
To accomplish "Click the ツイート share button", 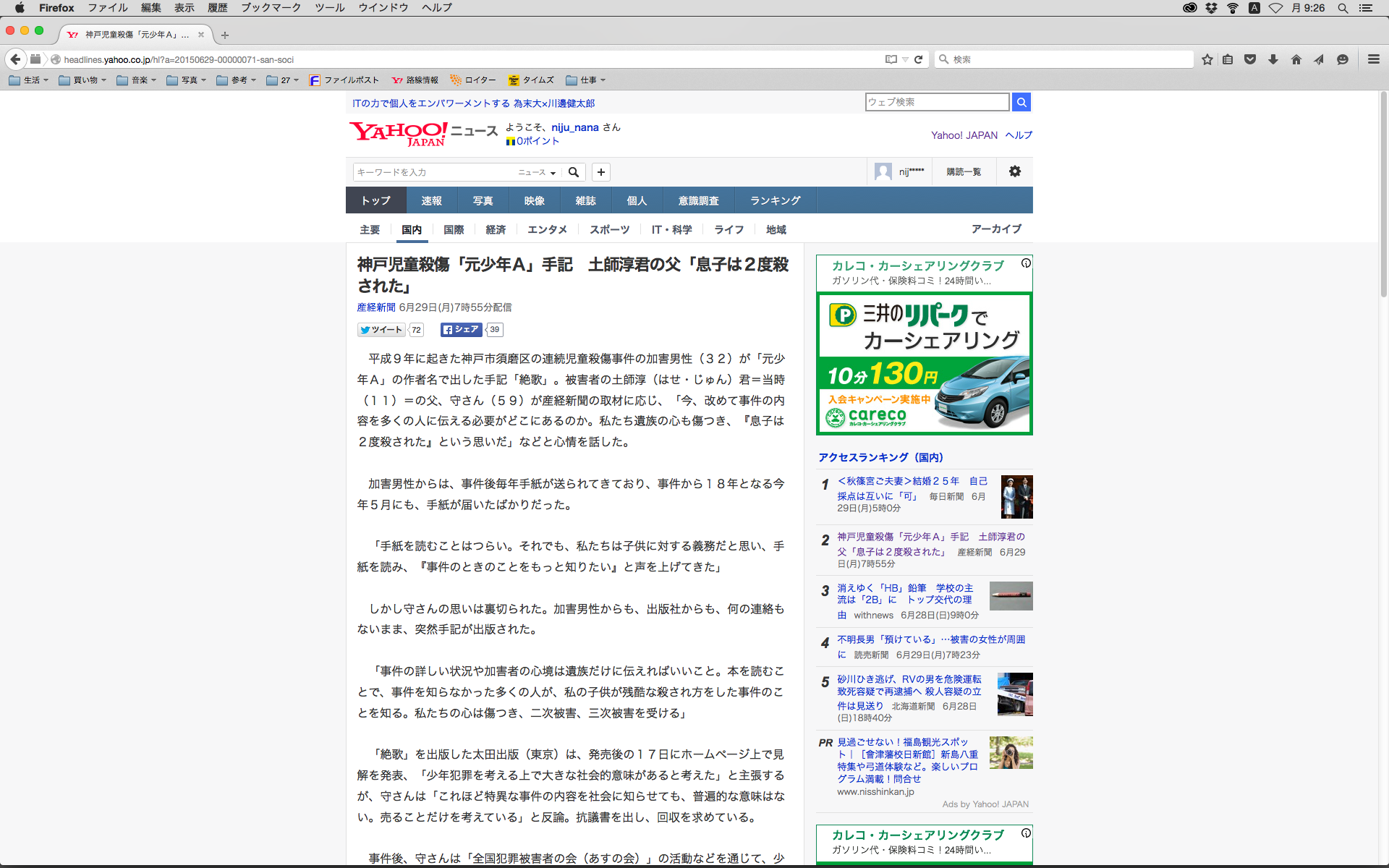I will tap(381, 330).
